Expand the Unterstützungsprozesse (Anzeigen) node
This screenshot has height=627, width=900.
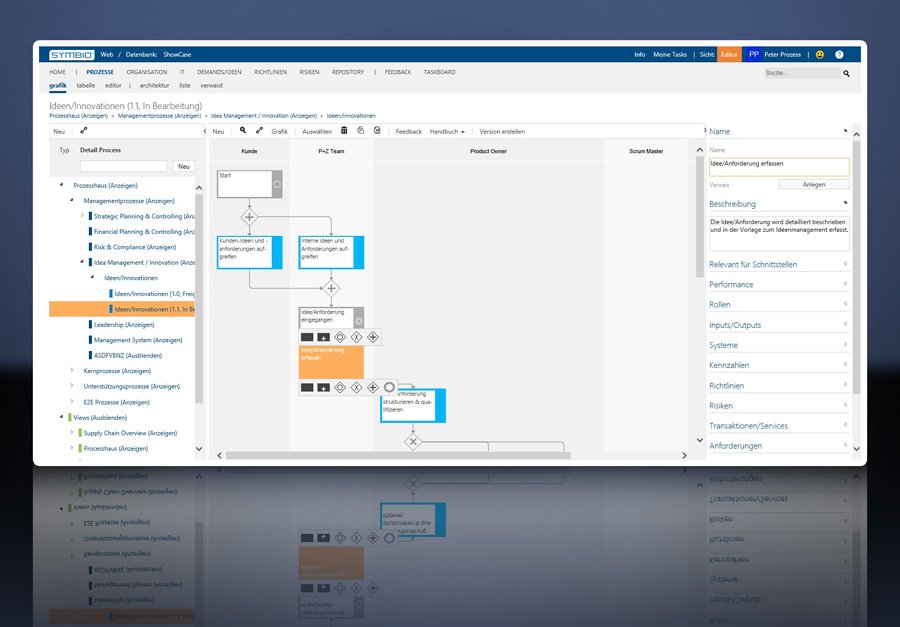click(x=72, y=386)
